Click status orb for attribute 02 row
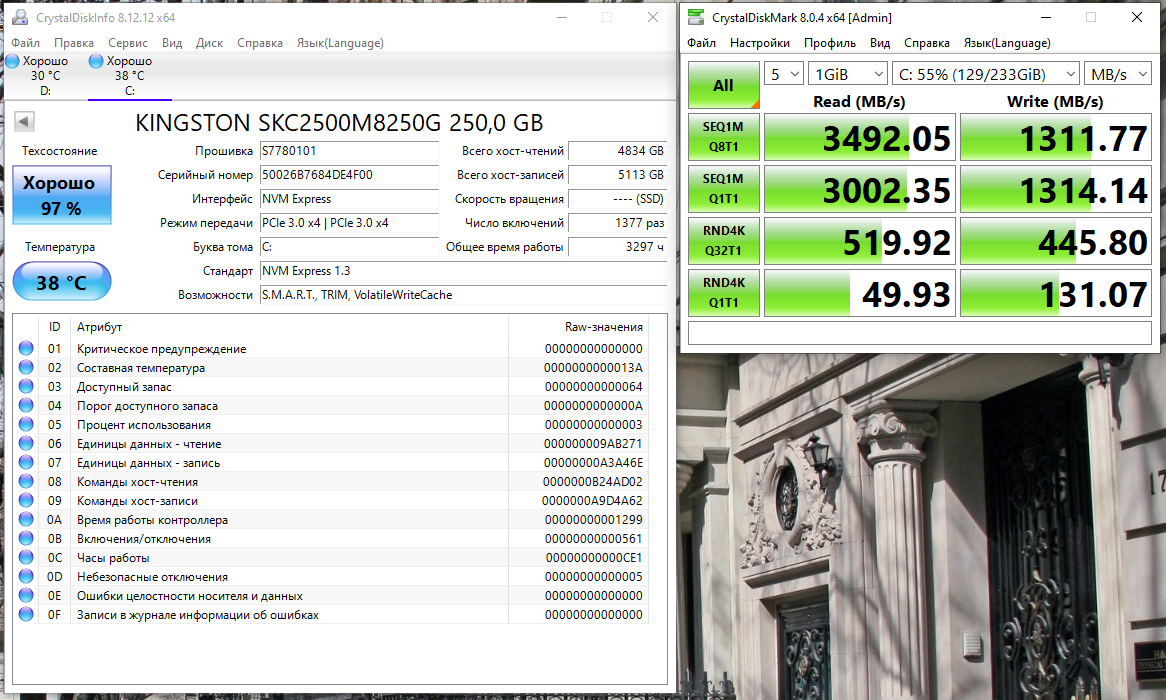Image resolution: width=1166 pixels, height=700 pixels. coord(26,367)
